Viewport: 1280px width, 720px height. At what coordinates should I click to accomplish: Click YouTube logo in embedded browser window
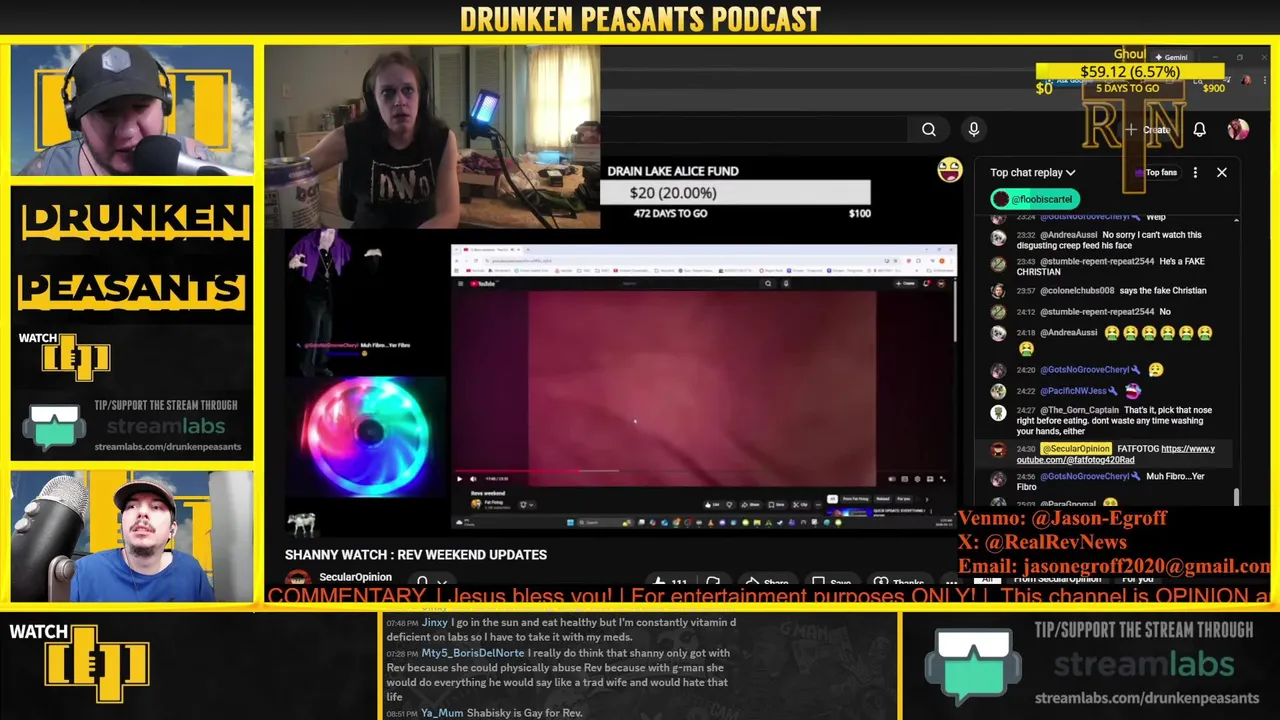coord(484,283)
